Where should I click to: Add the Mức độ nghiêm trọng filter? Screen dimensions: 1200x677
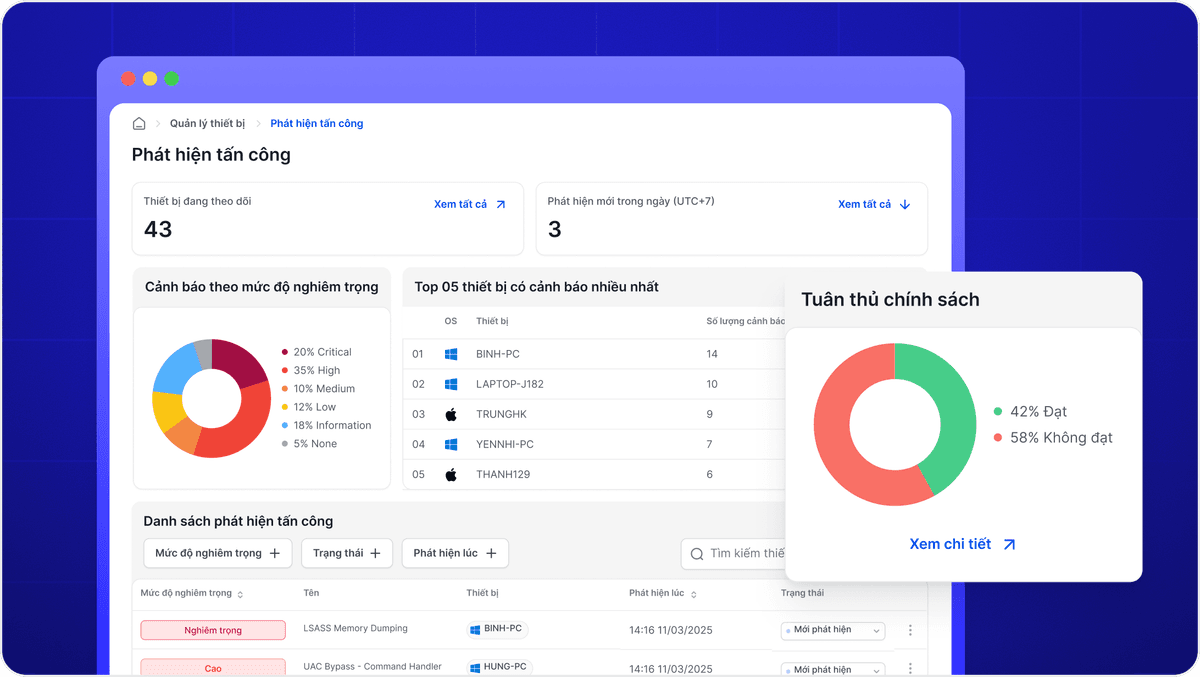pos(218,553)
